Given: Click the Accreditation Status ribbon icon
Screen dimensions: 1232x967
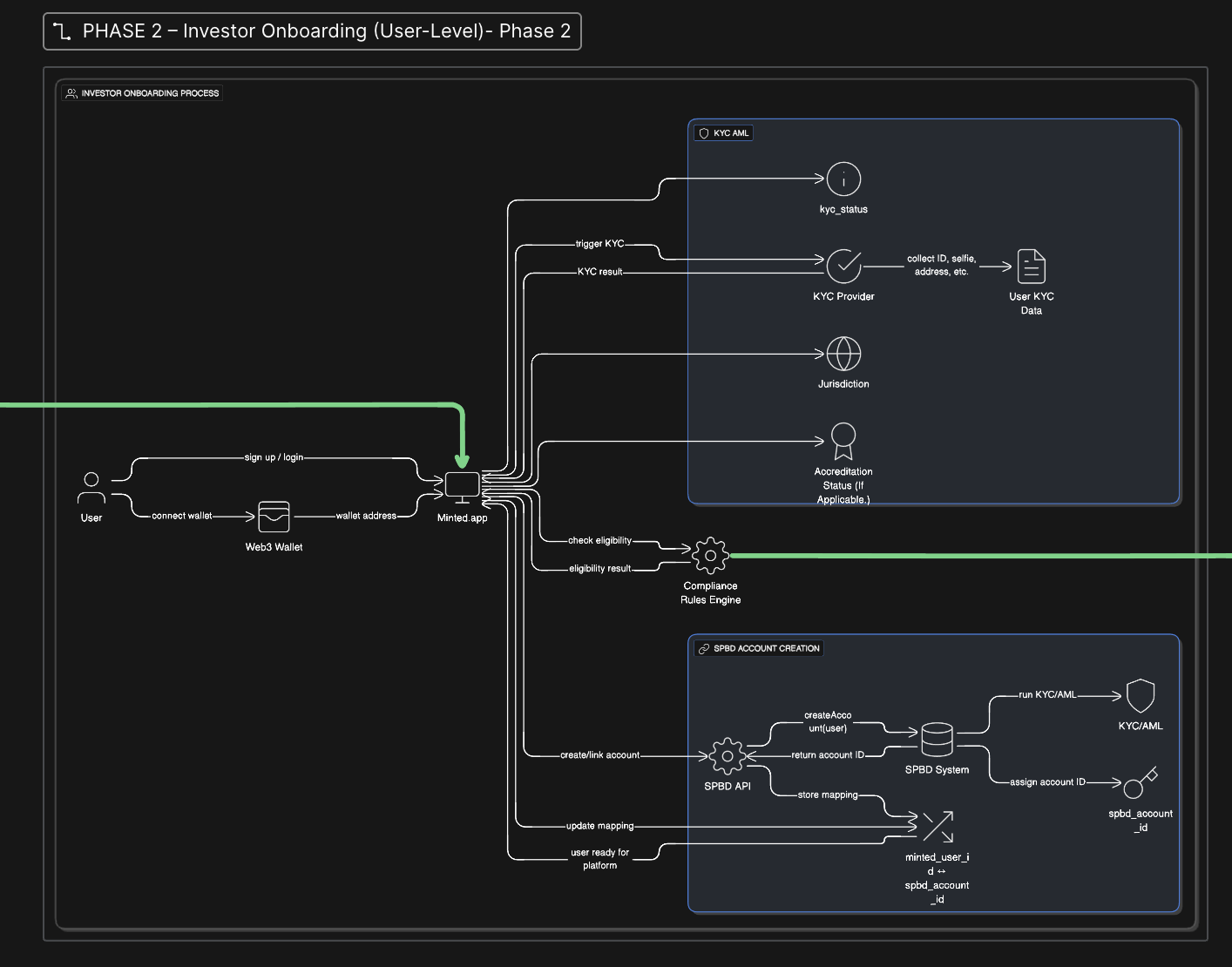Looking at the screenshot, I should (x=843, y=441).
